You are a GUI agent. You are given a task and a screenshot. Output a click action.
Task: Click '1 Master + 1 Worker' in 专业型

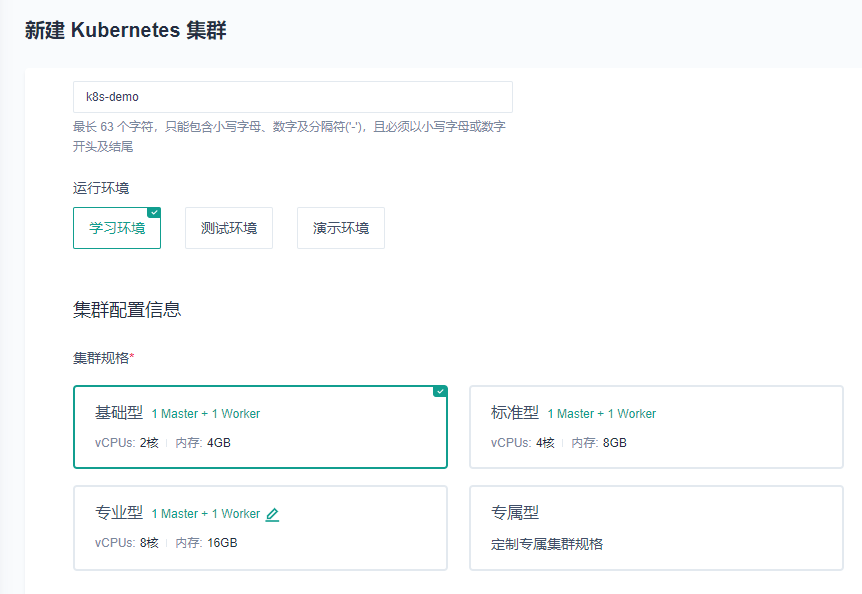(206, 514)
